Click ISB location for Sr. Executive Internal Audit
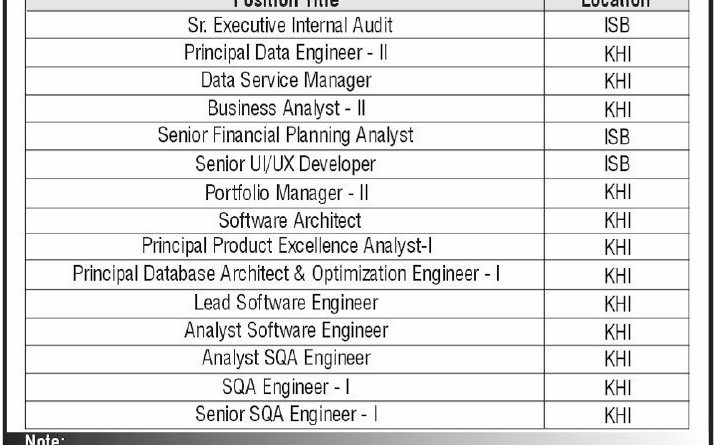Viewport: 714px width, 445px height. (617, 25)
